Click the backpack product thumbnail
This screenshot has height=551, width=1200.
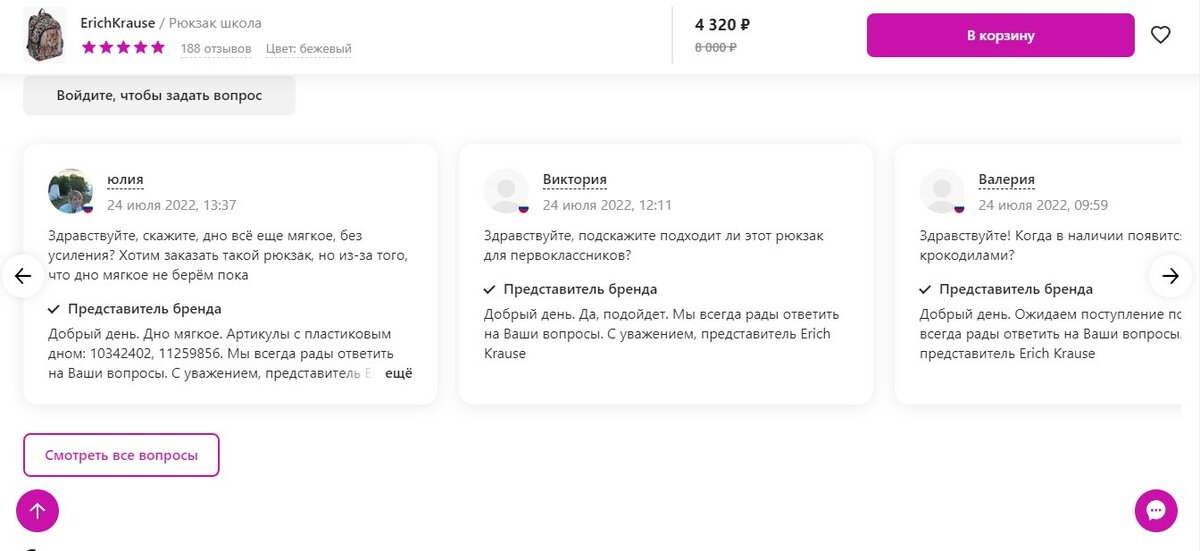click(x=44, y=36)
